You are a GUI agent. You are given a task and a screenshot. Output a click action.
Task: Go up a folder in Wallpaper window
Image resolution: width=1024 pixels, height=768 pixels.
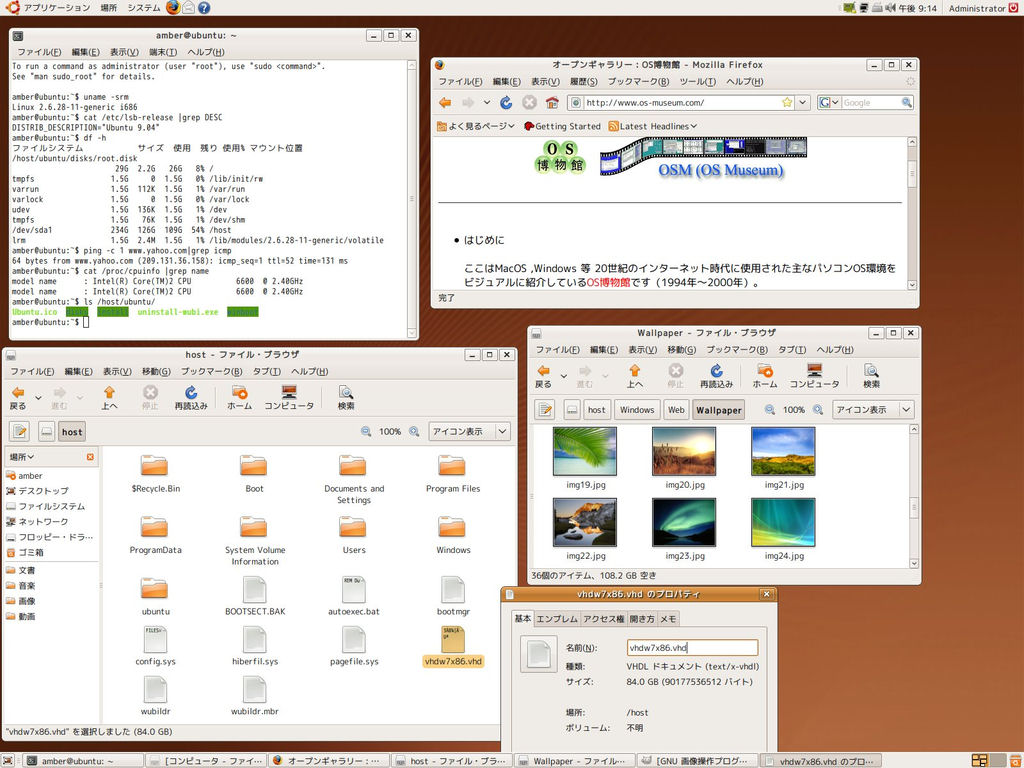pos(634,376)
